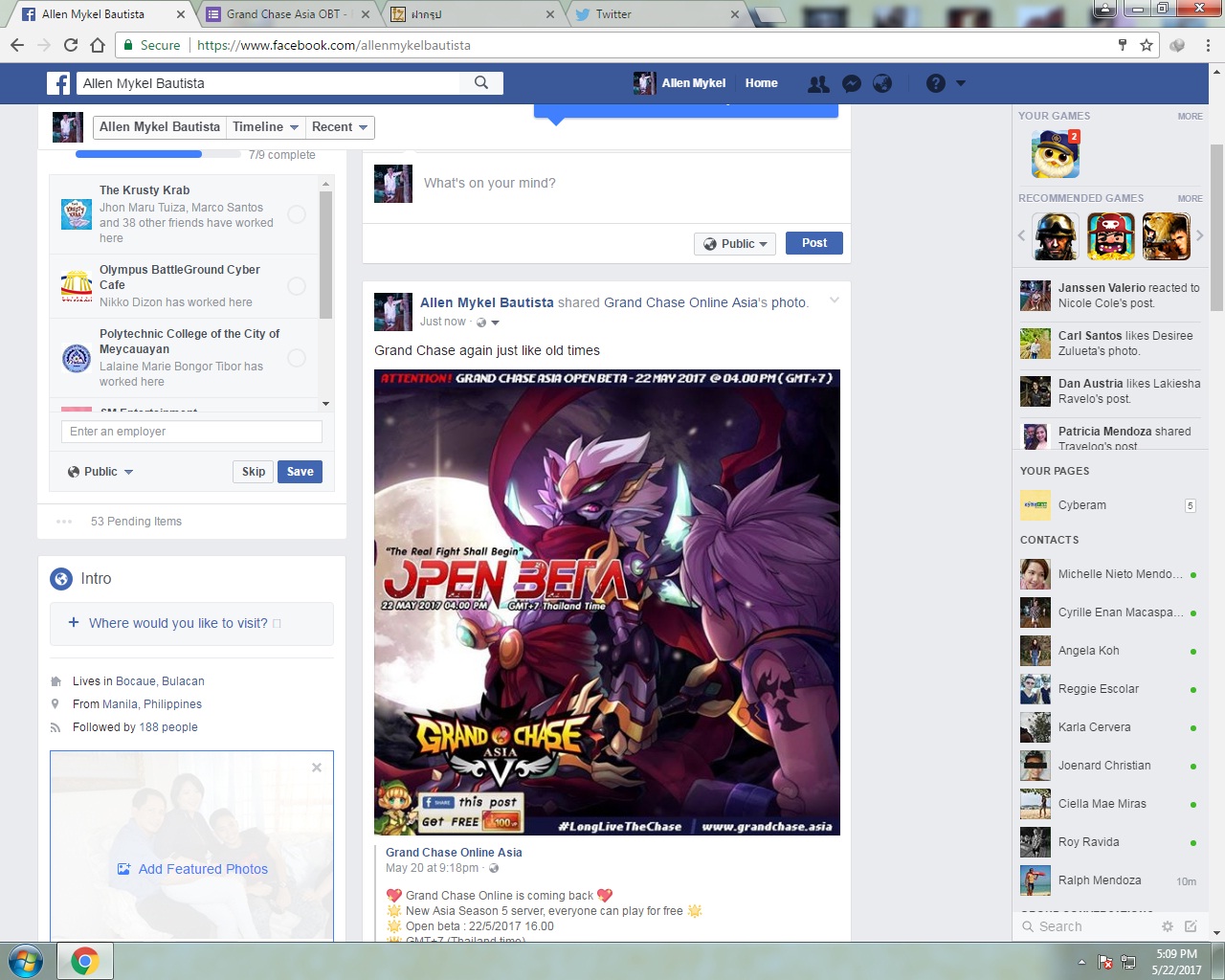Click MORE next to Your Games

coord(1191,117)
